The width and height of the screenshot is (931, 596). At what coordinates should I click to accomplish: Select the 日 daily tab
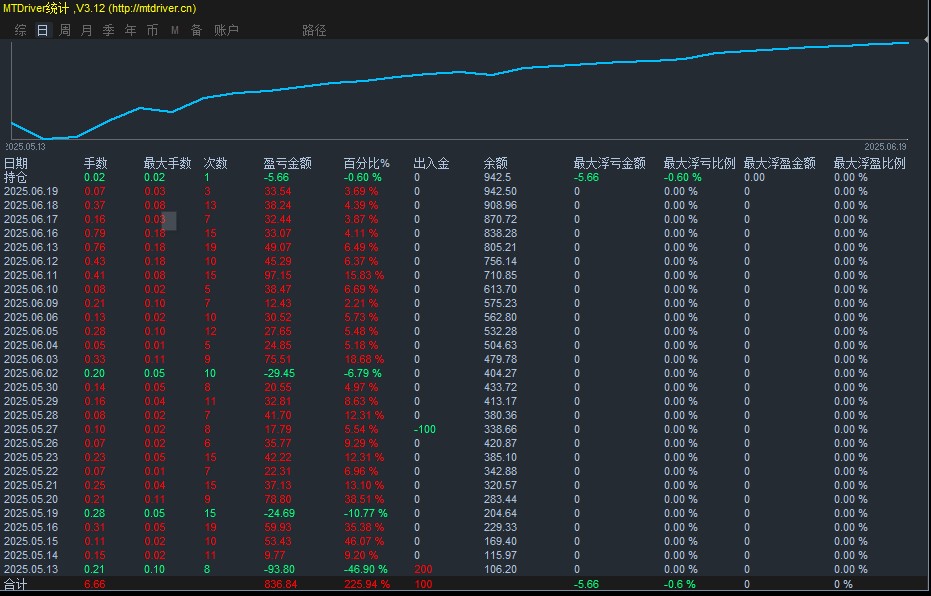click(x=43, y=30)
